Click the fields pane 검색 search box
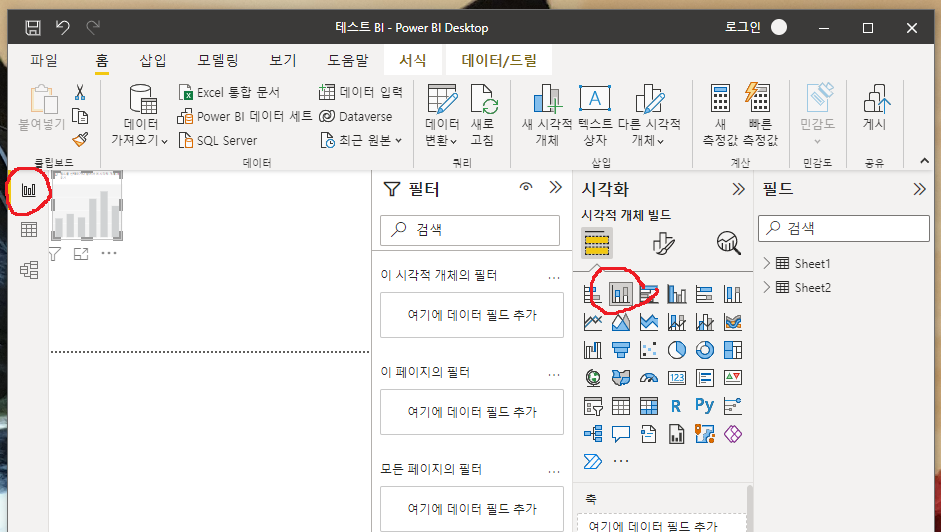 coord(844,228)
